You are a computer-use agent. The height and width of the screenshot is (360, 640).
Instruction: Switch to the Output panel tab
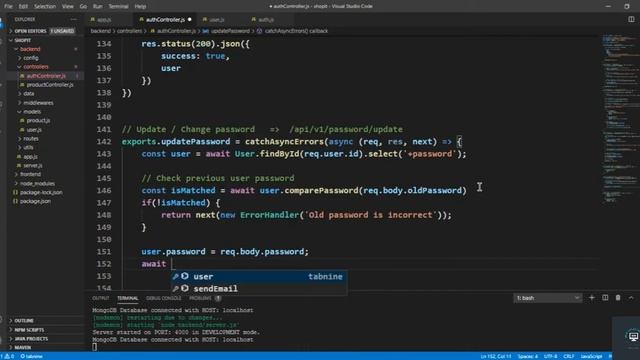coord(101,298)
